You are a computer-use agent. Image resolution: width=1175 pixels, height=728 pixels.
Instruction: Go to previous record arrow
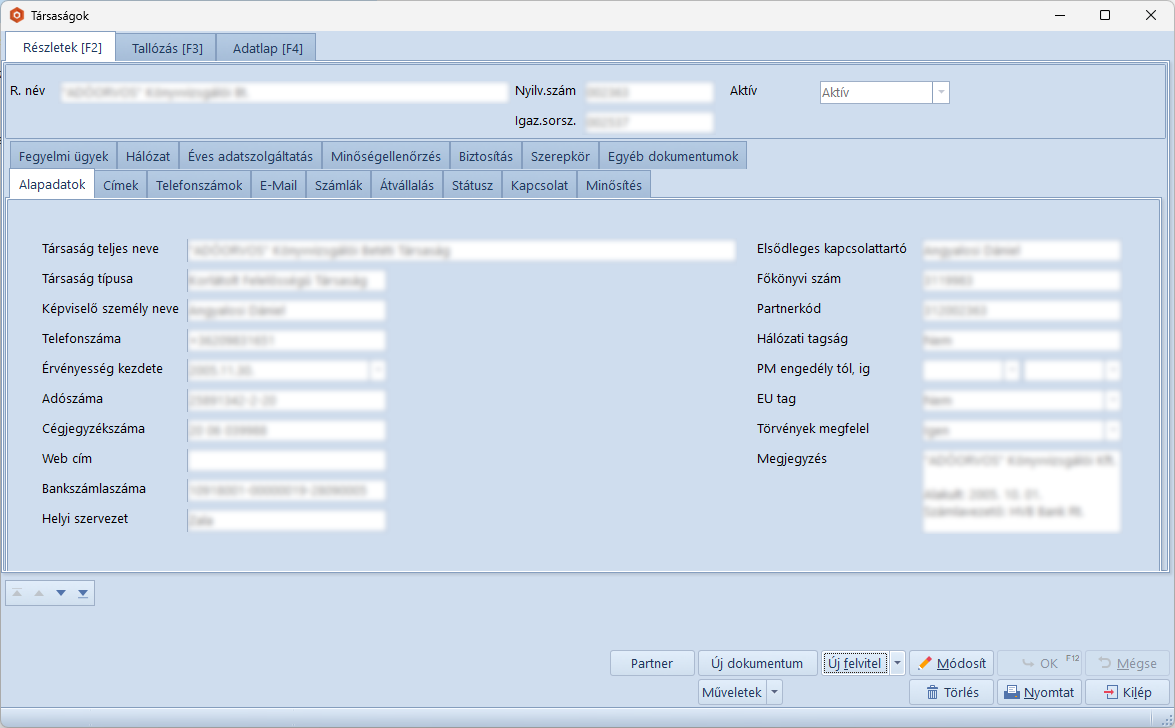click(39, 593)
